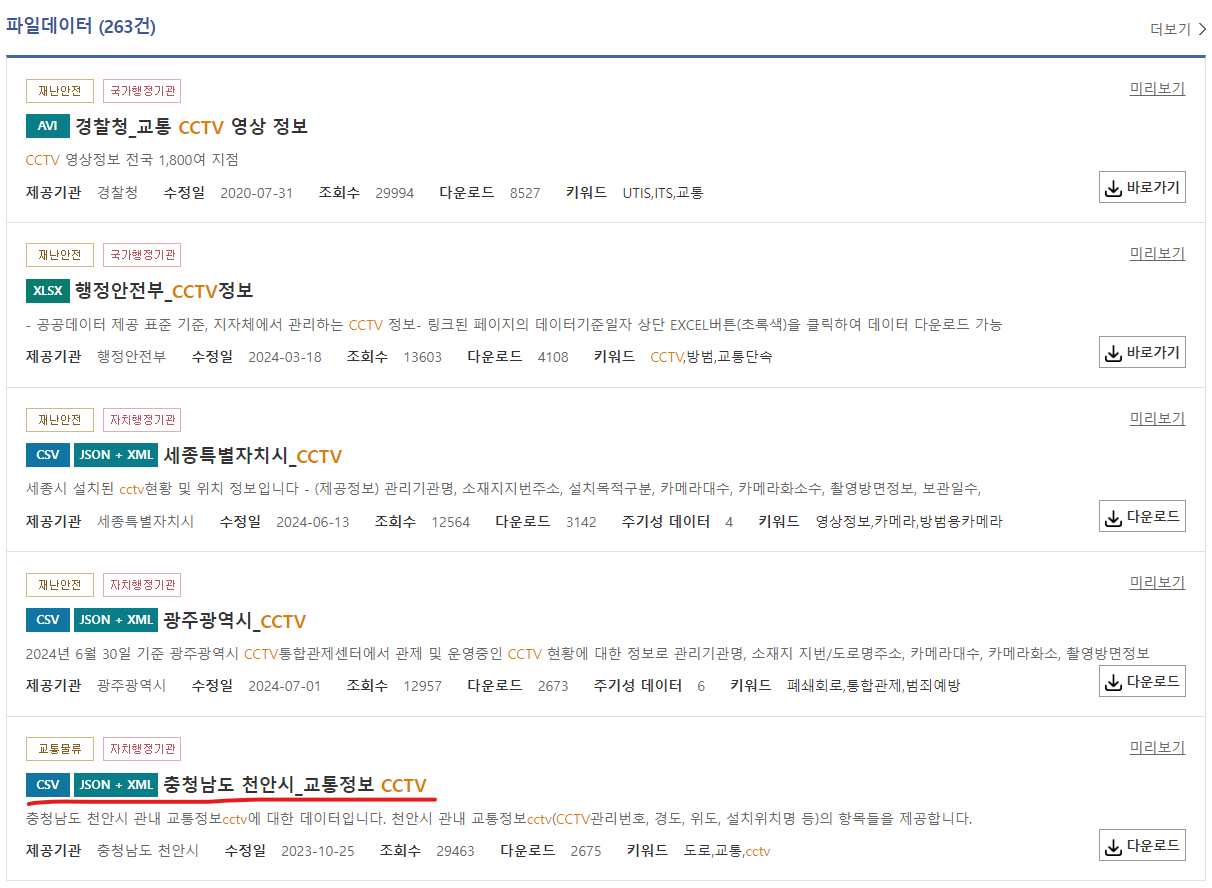Click 교통물류 tag on 천안시 entry
The image size is (1212, 888).
tap(60, 749)
